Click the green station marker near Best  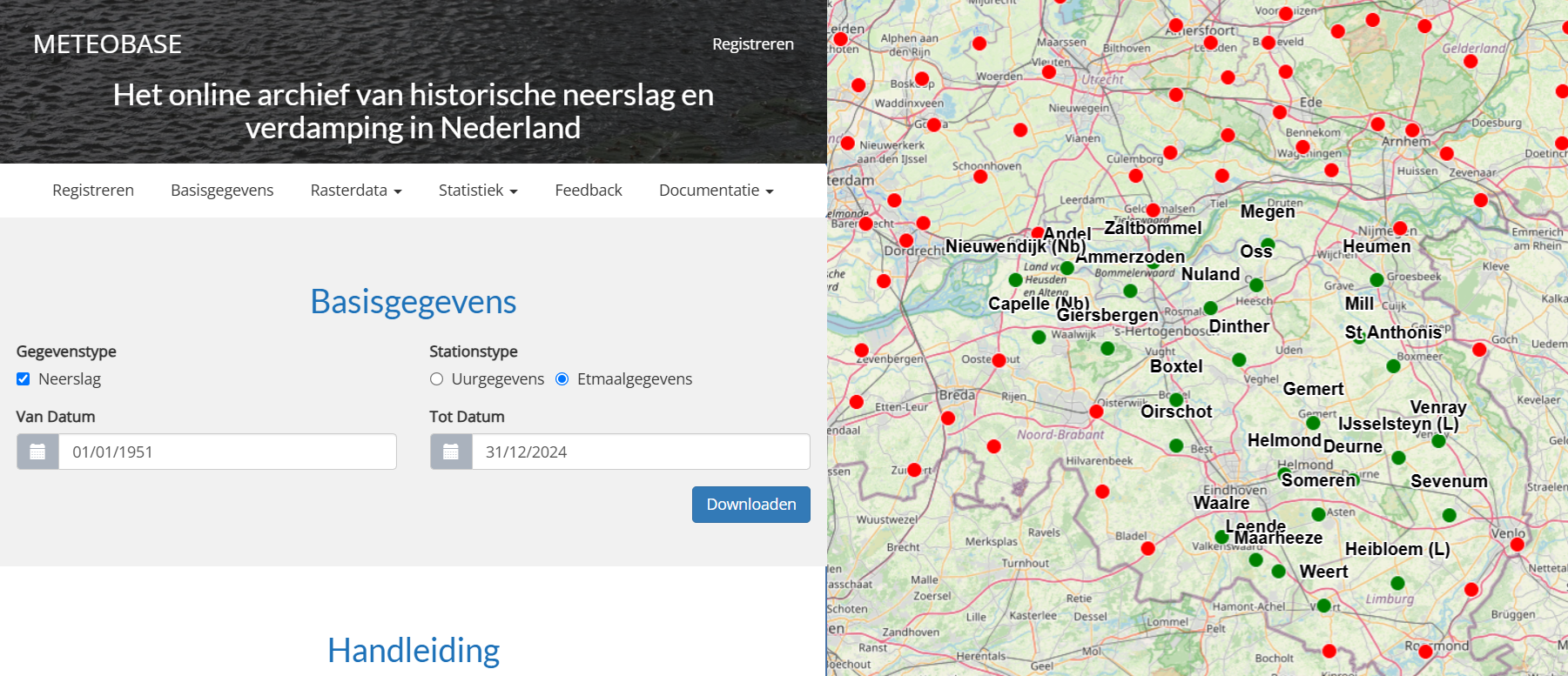(1176, 445)
